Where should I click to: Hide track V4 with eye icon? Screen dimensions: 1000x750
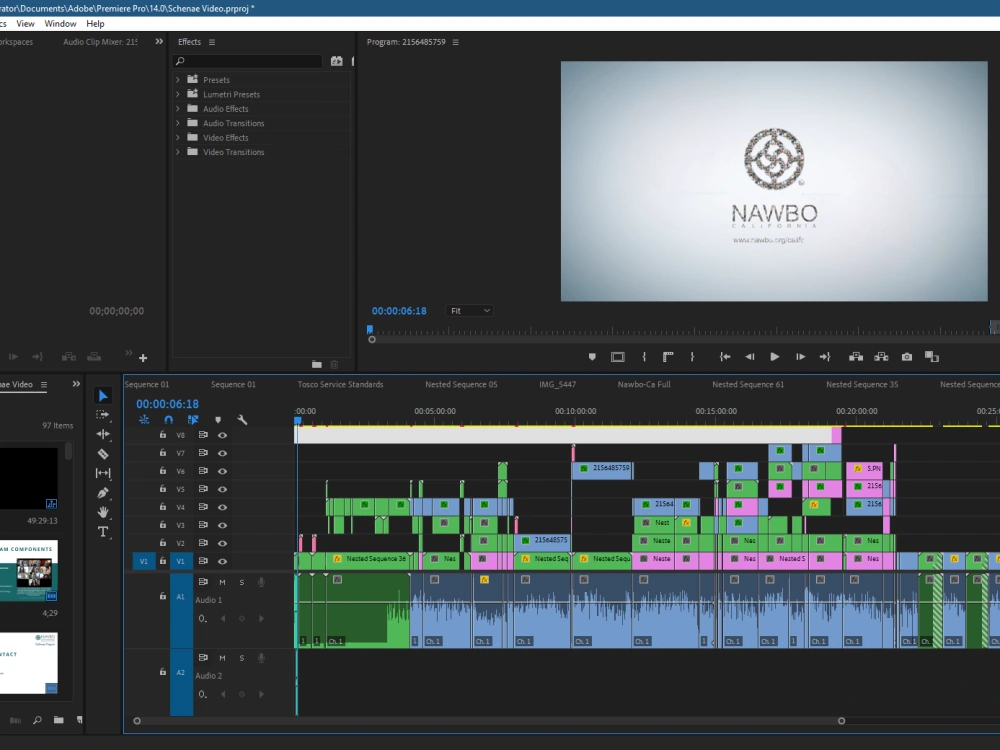(223, 508)
